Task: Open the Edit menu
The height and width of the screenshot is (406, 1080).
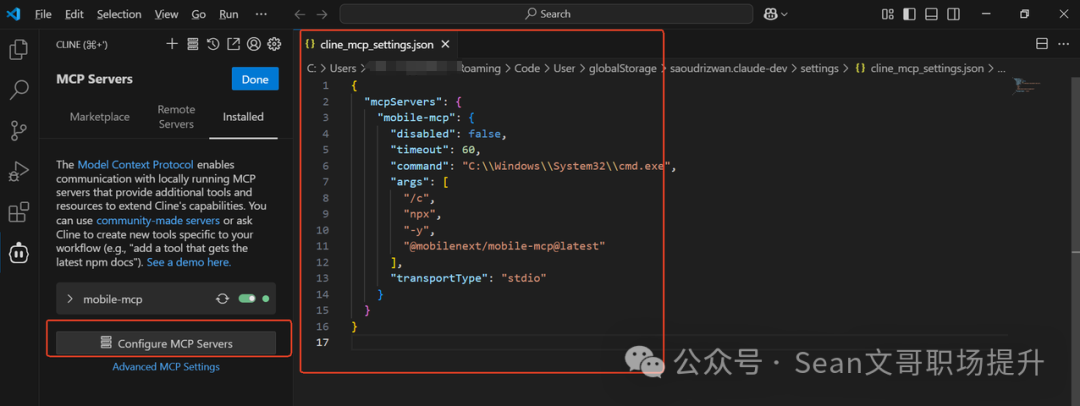Action: pyautogui.click(x=74, y=14)
